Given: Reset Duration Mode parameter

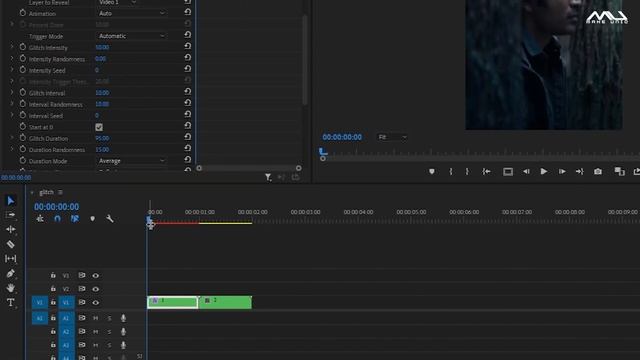Looking at the screenshot, I should [188, 160].
